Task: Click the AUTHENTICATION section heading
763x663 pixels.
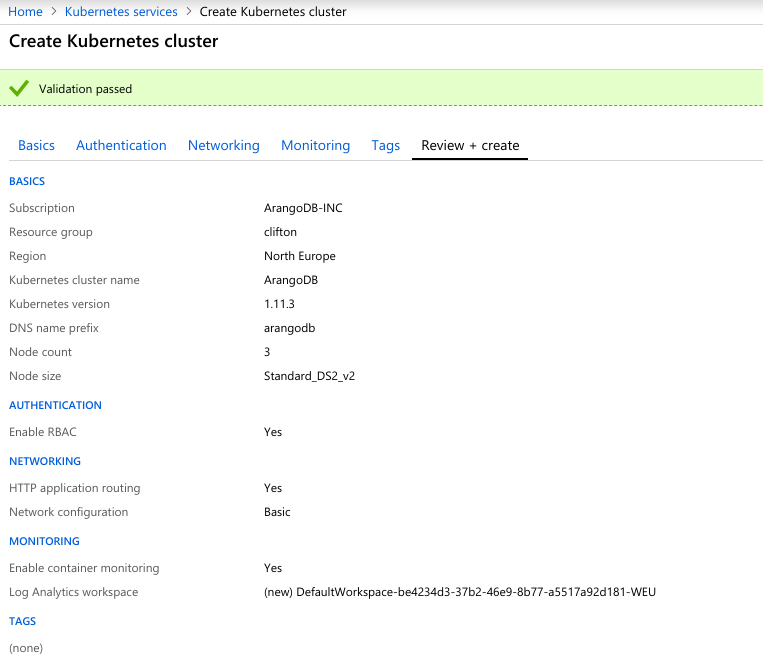Action: (x=55, y=405)
